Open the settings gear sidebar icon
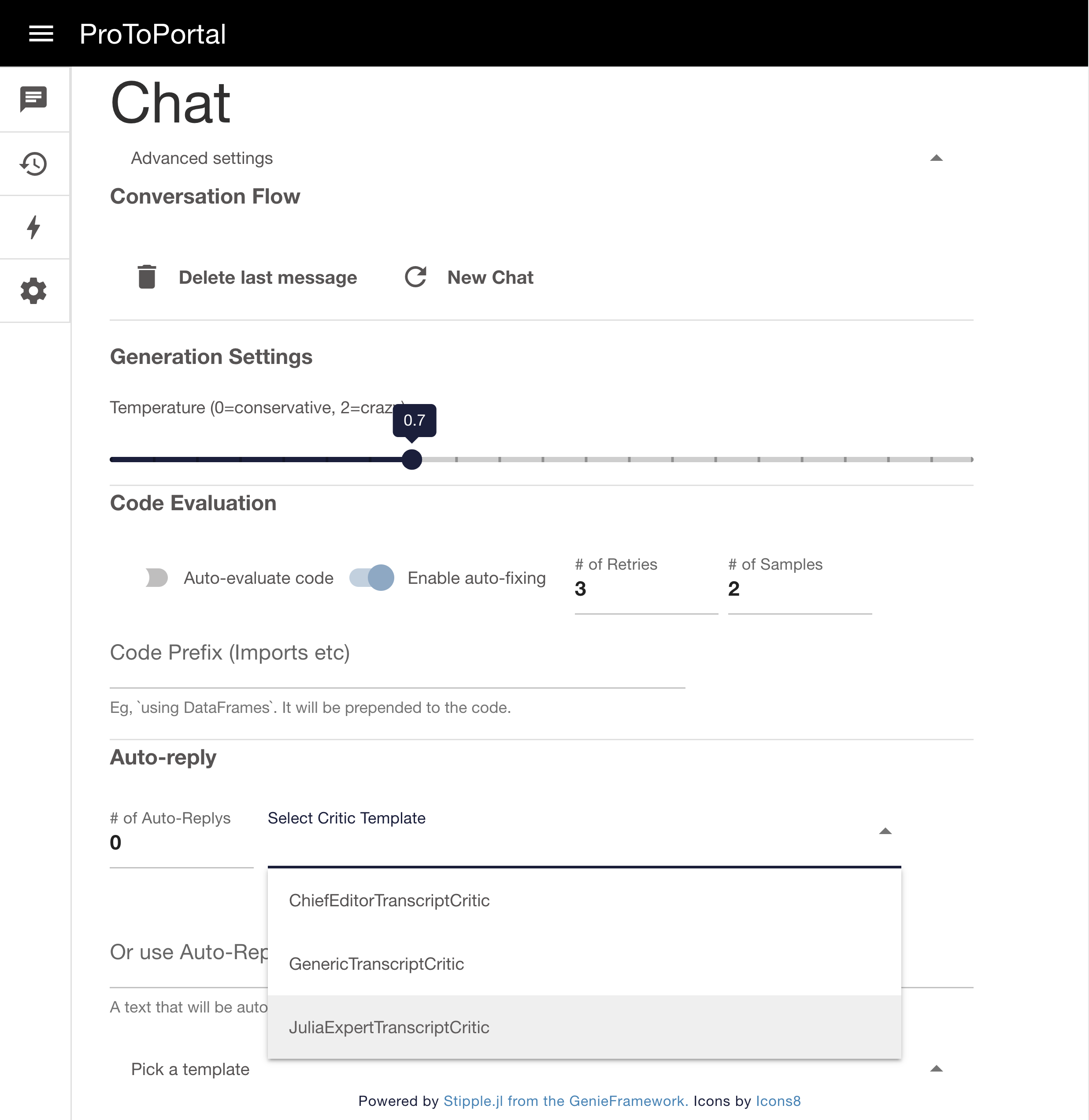The width and height of the screenshot is (1089, 1120). click(33, 291)
